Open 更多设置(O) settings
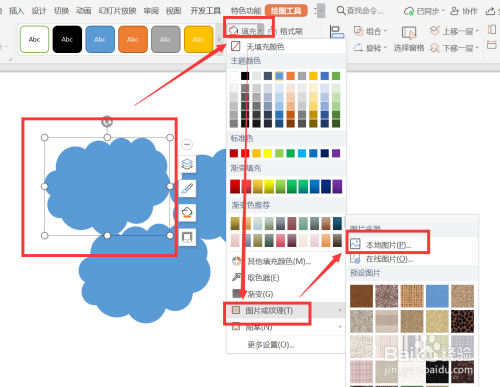Viewport: 500px width, 387px height. (x=271, y=345)
